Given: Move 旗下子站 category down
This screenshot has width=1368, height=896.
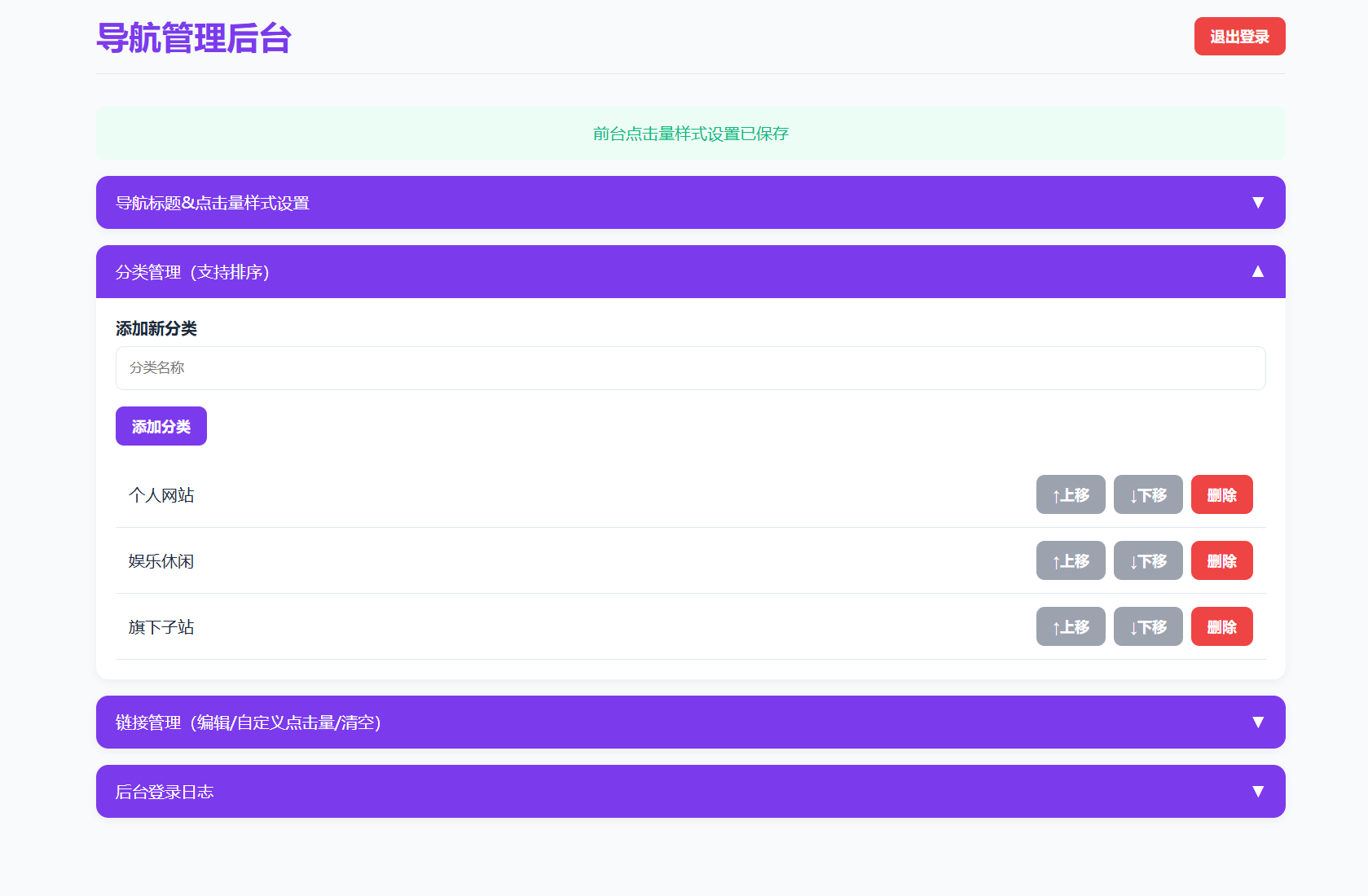Looking at the screenshot, I should [1147, 626].
